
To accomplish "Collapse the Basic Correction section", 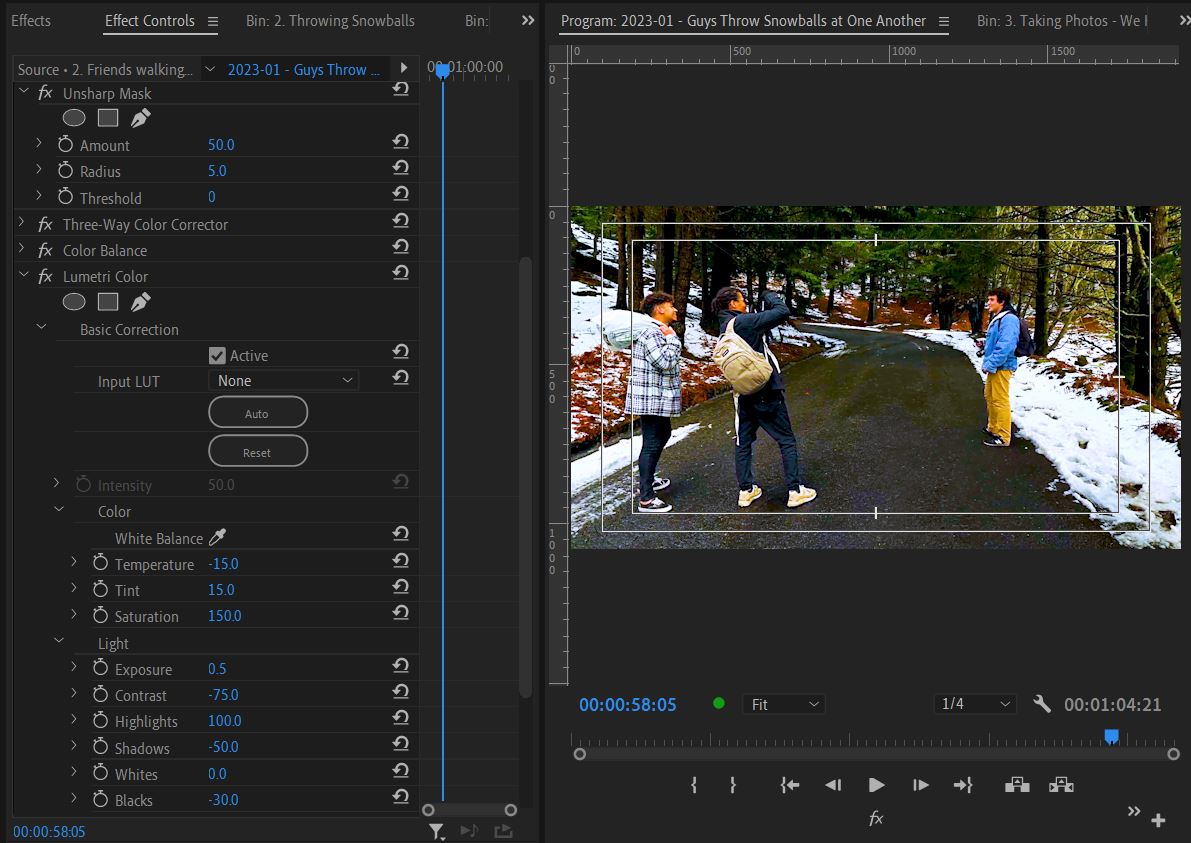I will click(x=42, y=327).
